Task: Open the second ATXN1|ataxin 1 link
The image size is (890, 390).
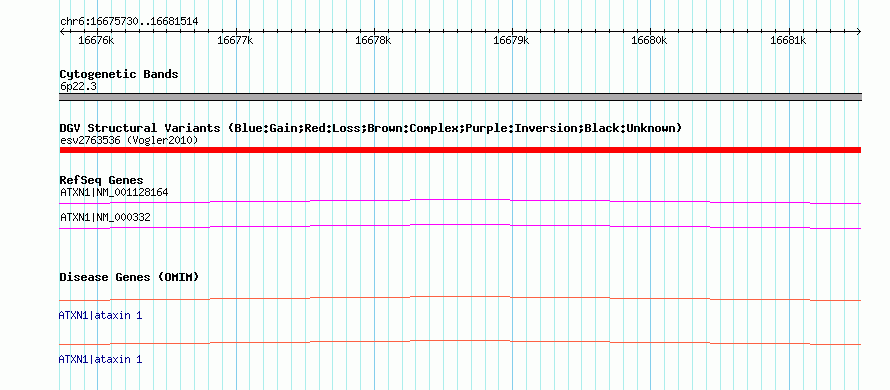Action: click(100, 359)
